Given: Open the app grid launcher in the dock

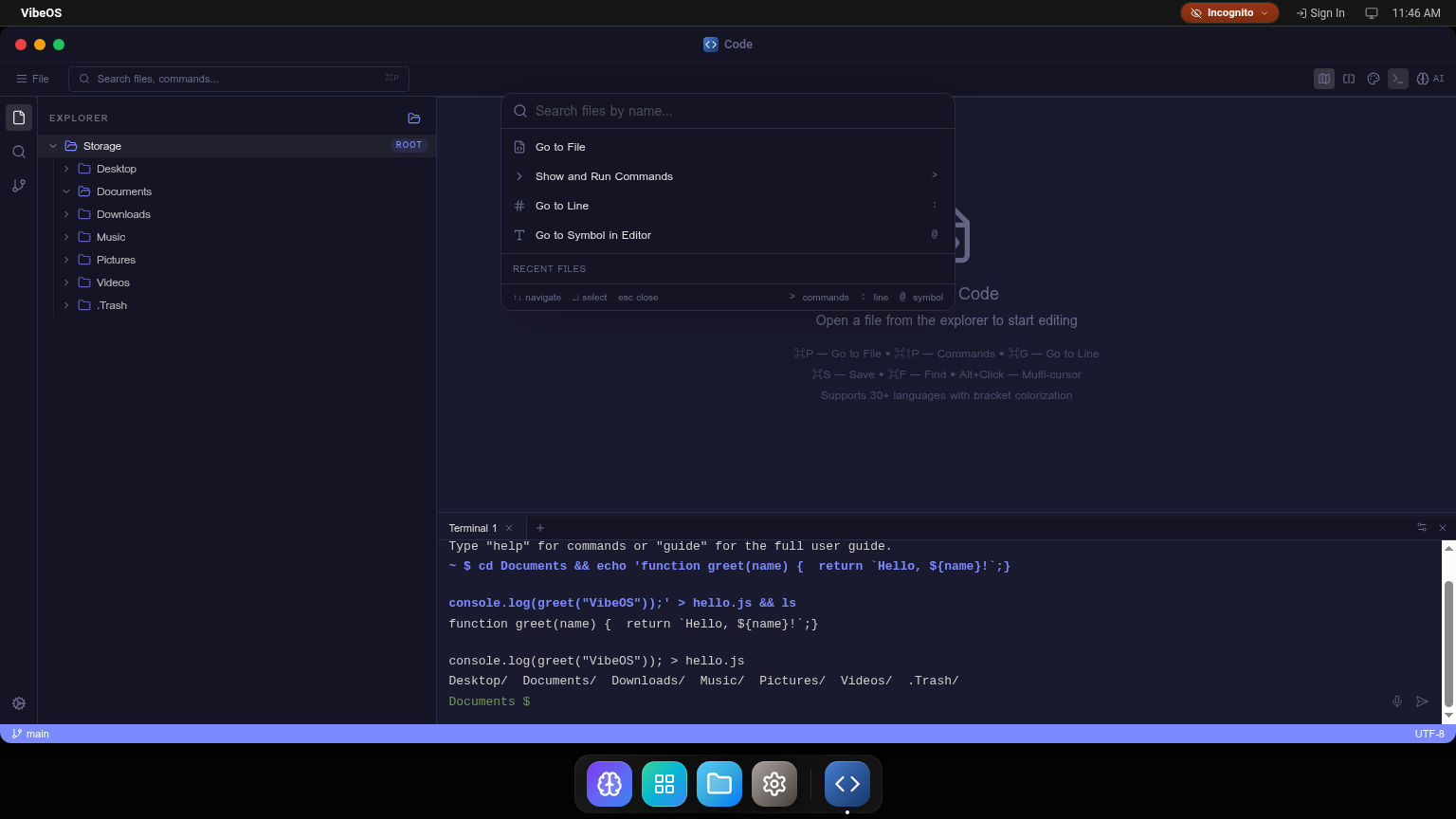Looking at the screenshot, I should 664,784.
